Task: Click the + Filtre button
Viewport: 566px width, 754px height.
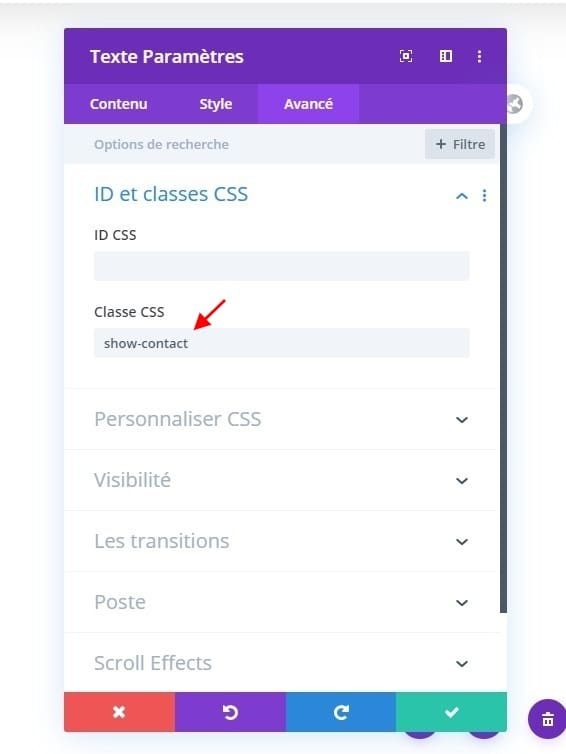Action: (460, 144)
